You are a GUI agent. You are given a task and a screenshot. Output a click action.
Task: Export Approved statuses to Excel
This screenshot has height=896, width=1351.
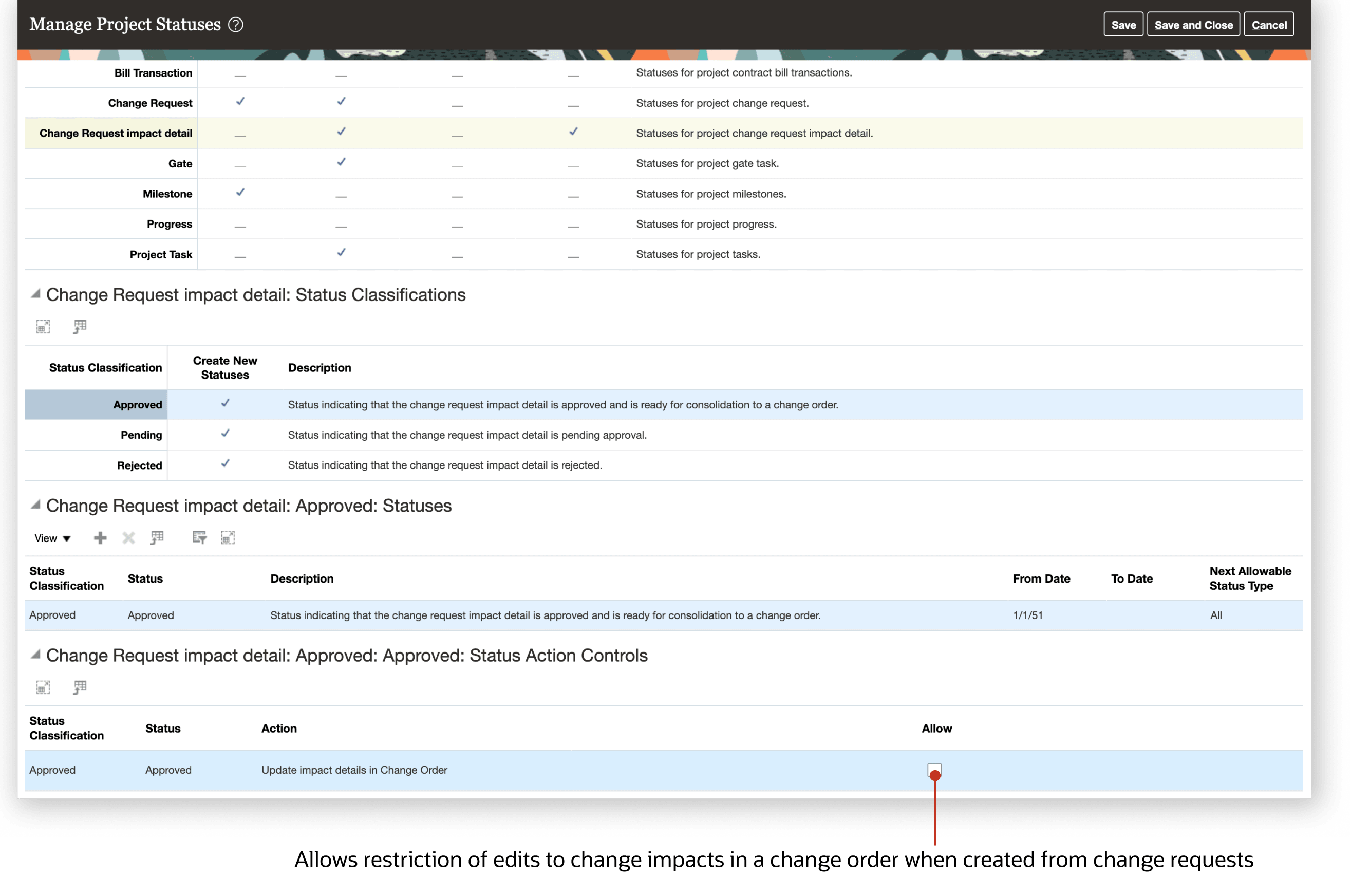[158, 538]
